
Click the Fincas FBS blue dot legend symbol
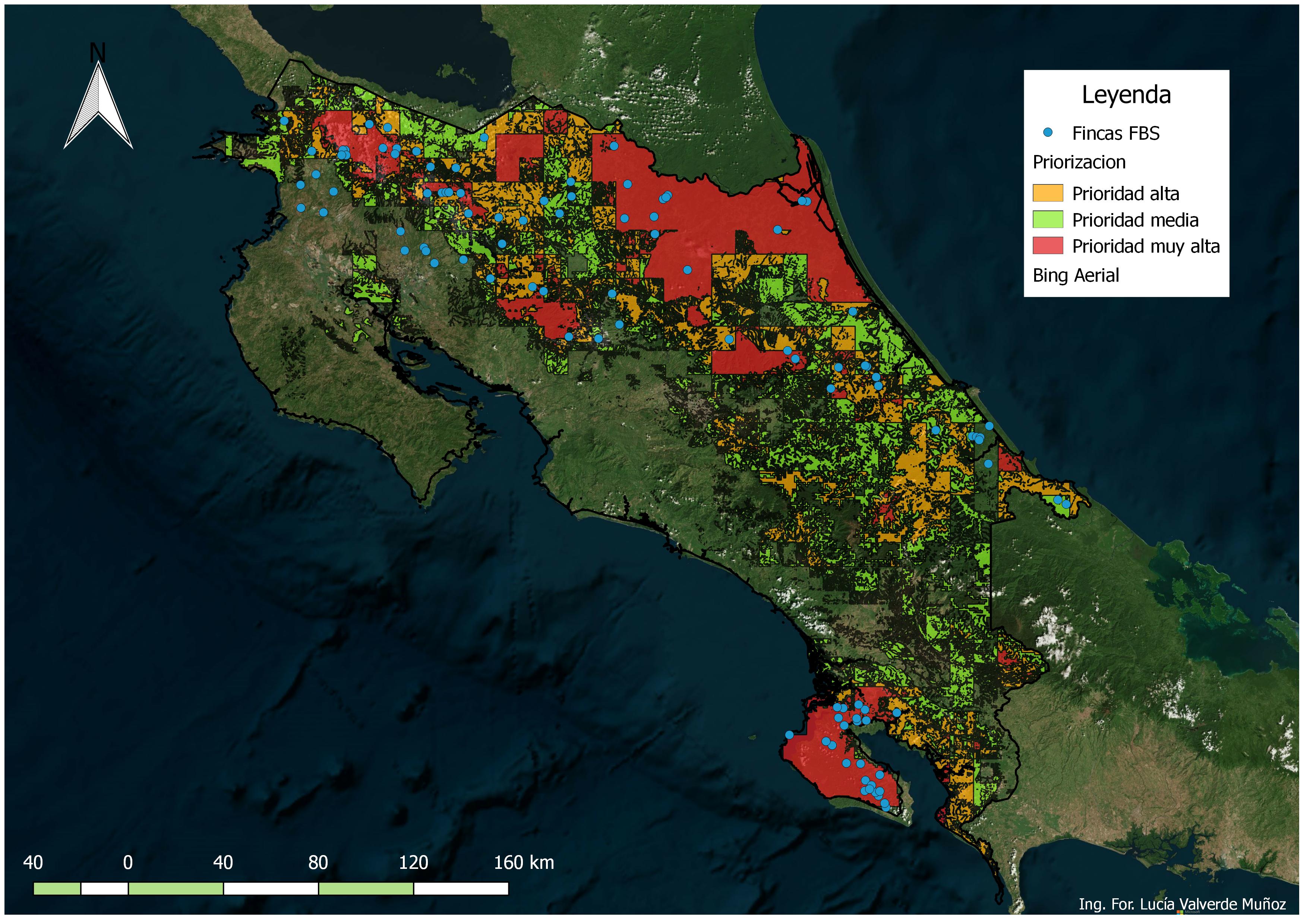click(x=1048, y=133)
